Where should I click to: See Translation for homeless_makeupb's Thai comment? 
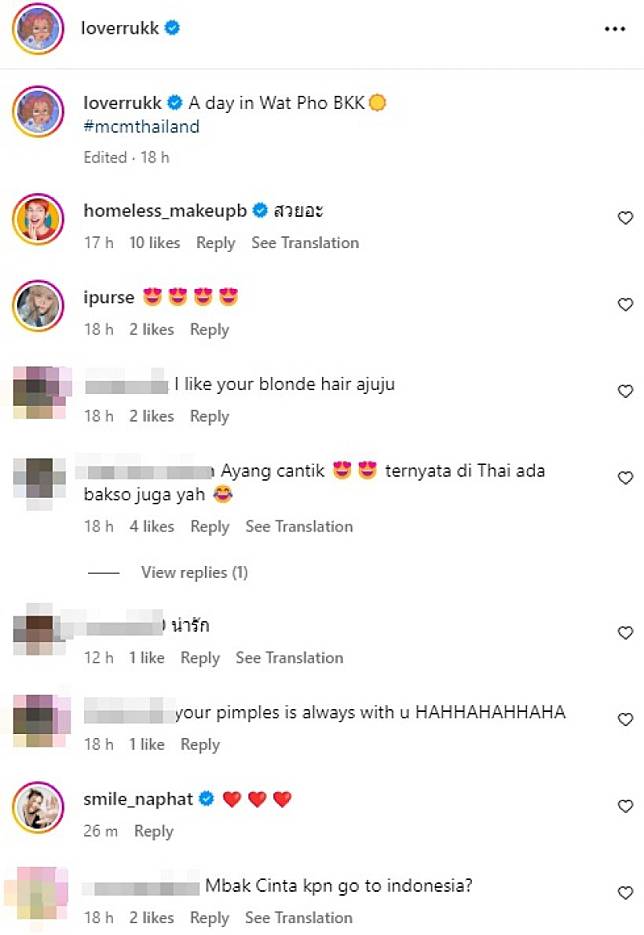coord(305,243)
